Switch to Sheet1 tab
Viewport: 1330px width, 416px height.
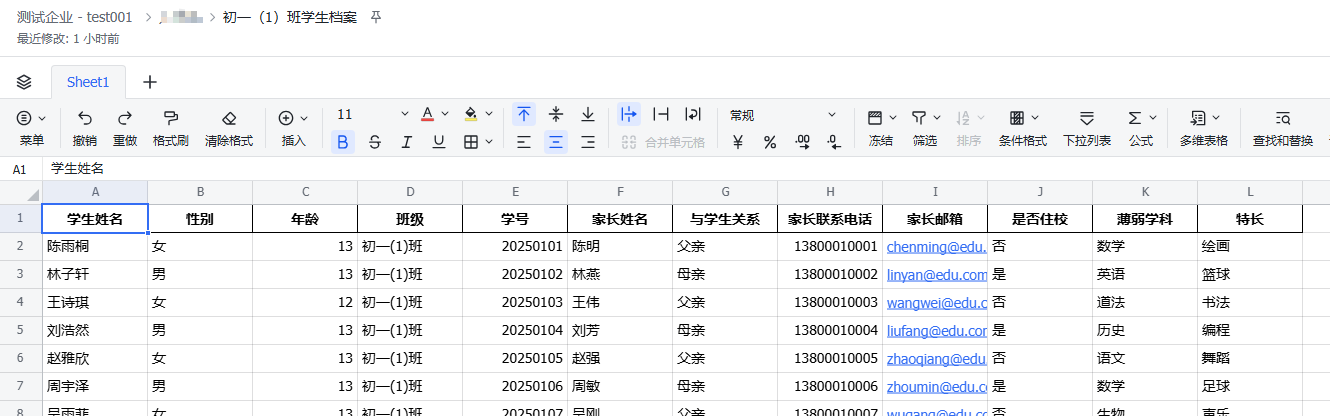88,82
